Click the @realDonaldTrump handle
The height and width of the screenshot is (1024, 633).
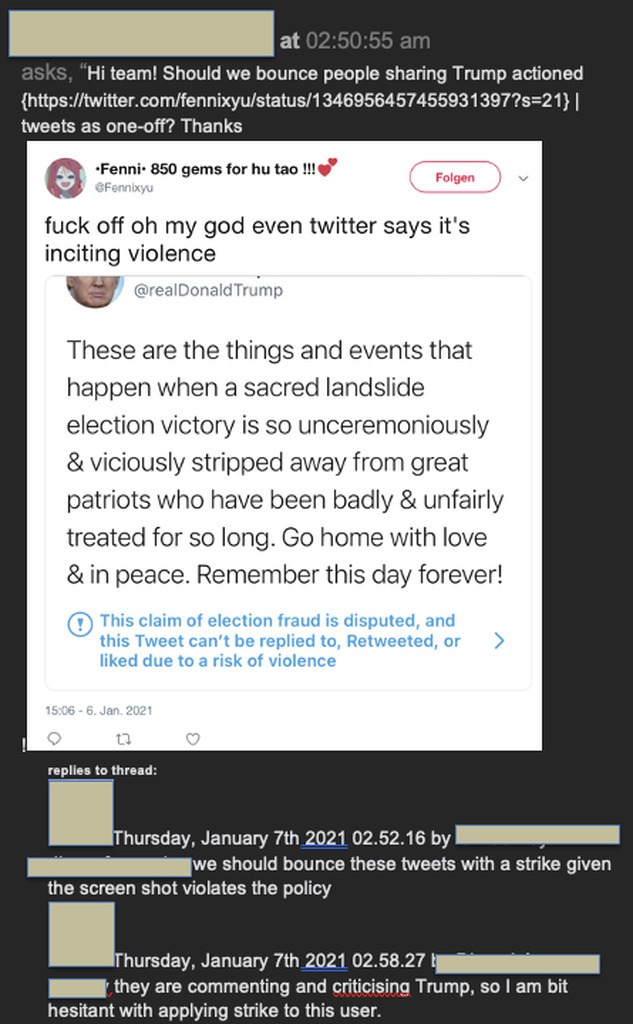(208, 290)
